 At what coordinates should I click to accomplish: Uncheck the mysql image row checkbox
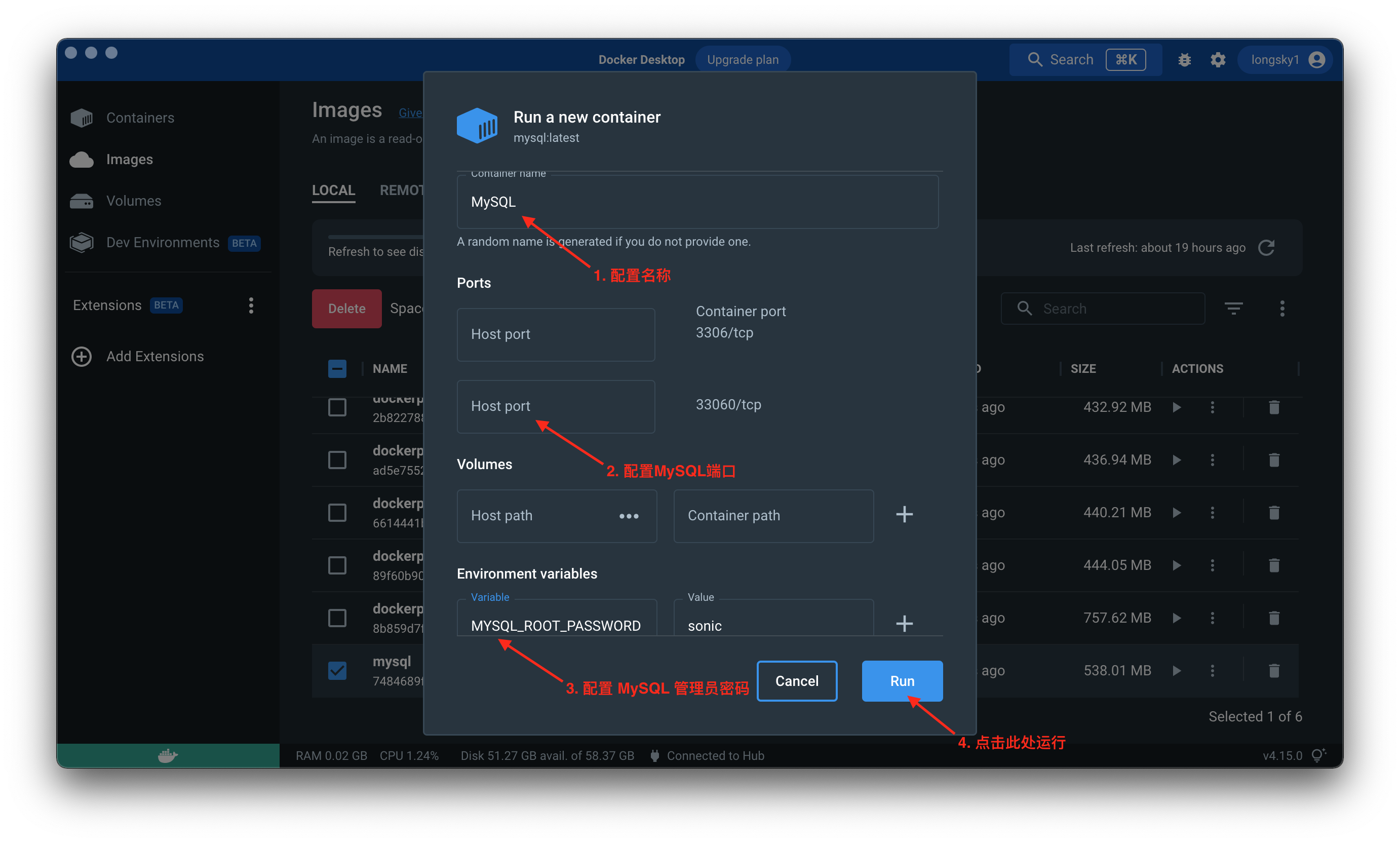click(337, 670)
